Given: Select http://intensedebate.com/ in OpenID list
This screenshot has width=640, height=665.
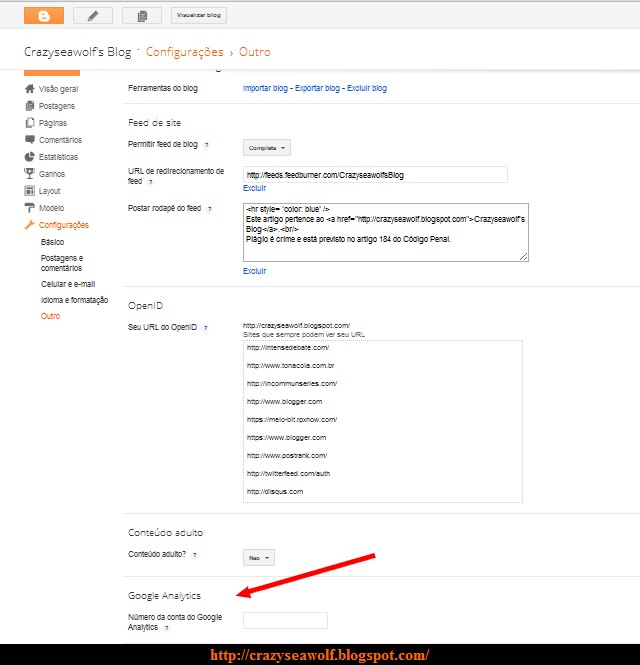Looking at the screenshot, I should pos(288,348).
